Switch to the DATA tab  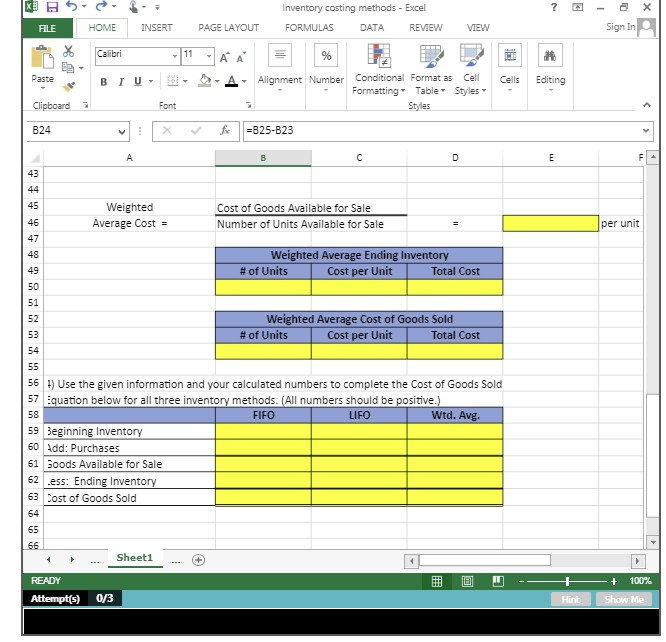coord(372,28)
